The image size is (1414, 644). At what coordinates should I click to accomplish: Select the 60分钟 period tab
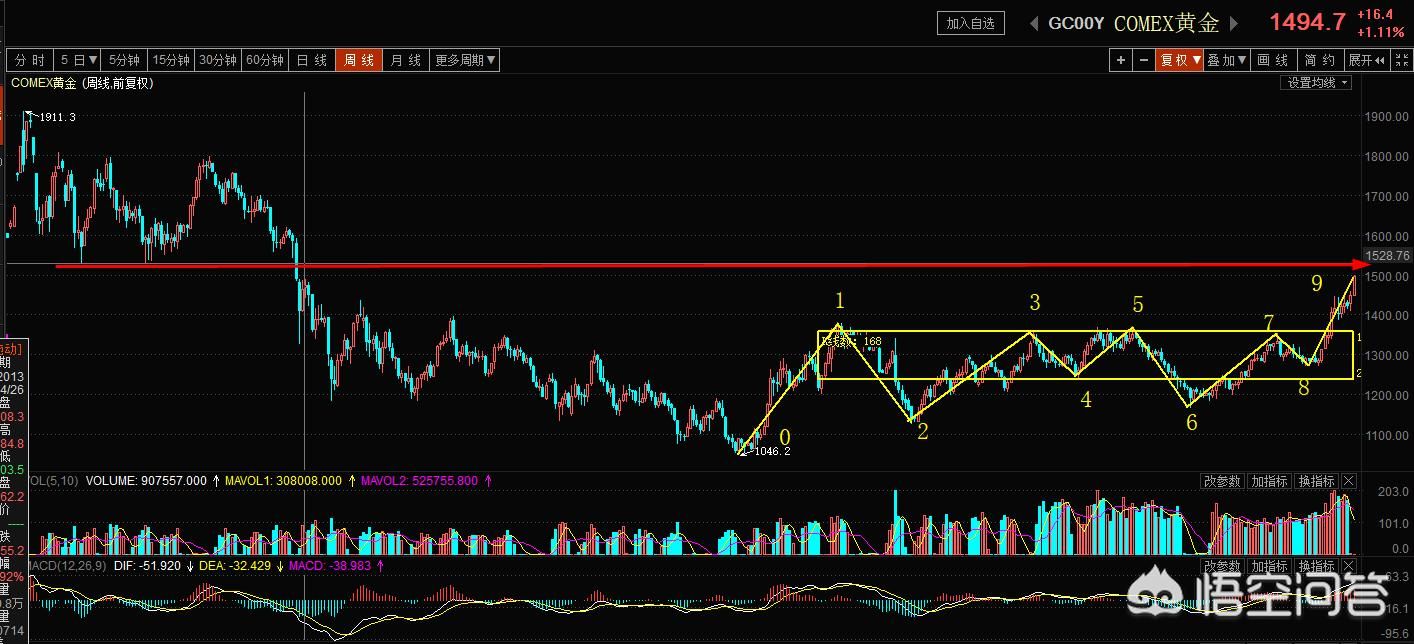265,60
